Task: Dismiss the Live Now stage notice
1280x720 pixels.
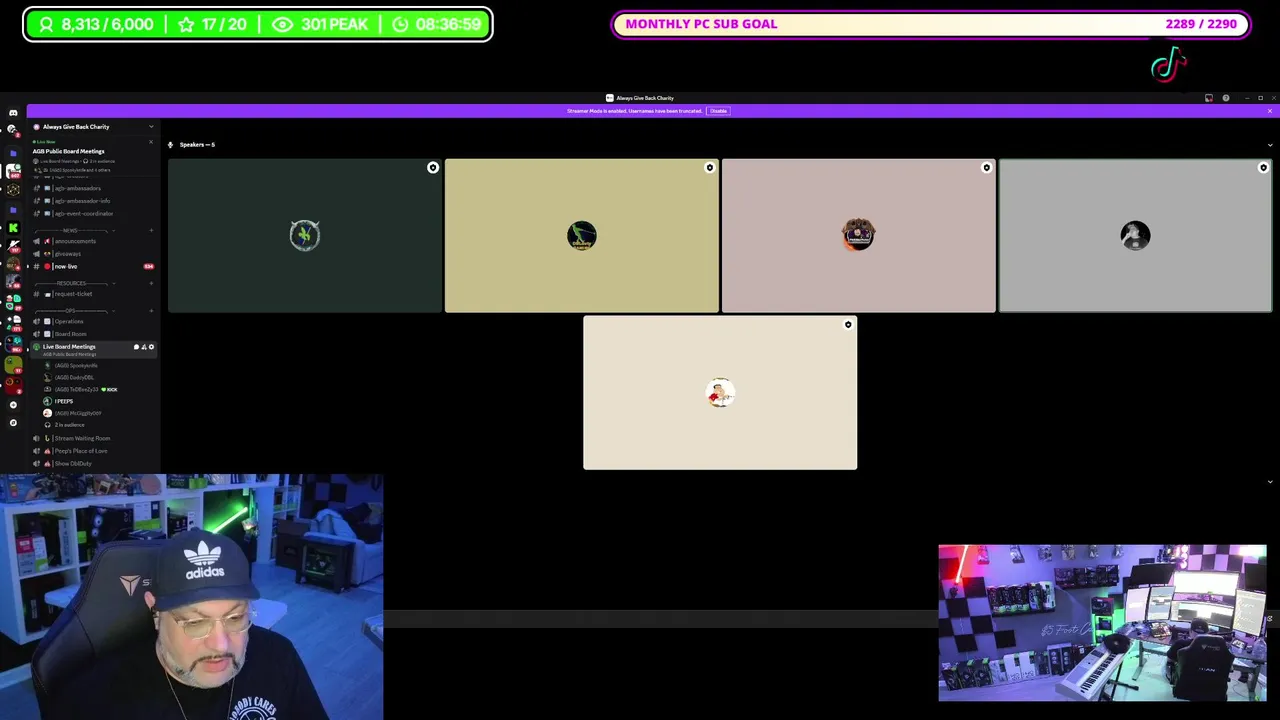Action: (151, 142)
